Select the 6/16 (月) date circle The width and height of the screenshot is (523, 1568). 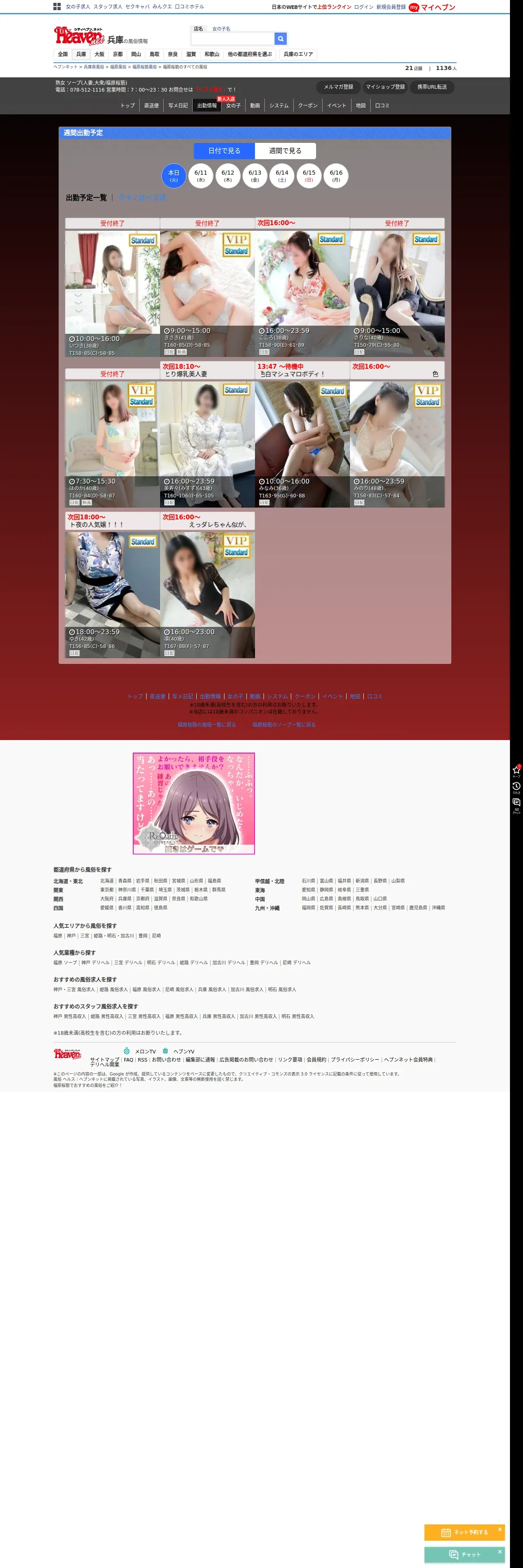click(336, 176)
